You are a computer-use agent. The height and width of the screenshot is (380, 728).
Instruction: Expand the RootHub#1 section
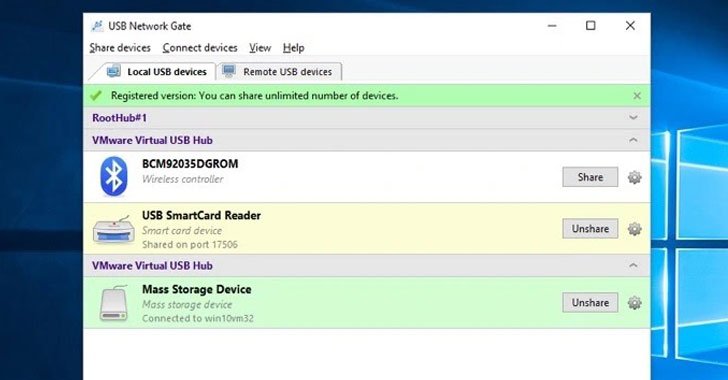[633, 118]
